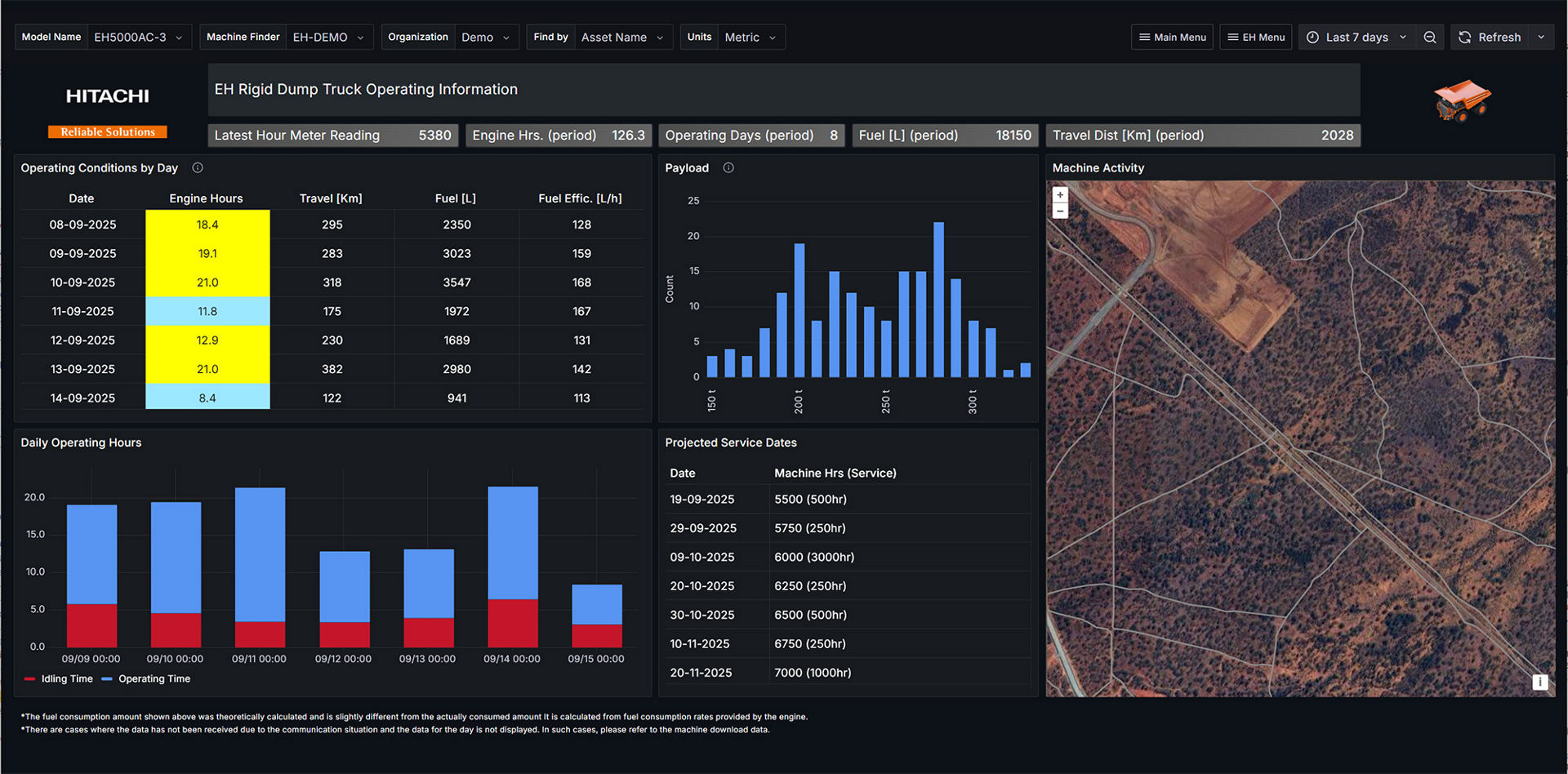Expand the Units Metric selector
The image size is (1568, 774).
pyautogui.click(x=750, y=37)
